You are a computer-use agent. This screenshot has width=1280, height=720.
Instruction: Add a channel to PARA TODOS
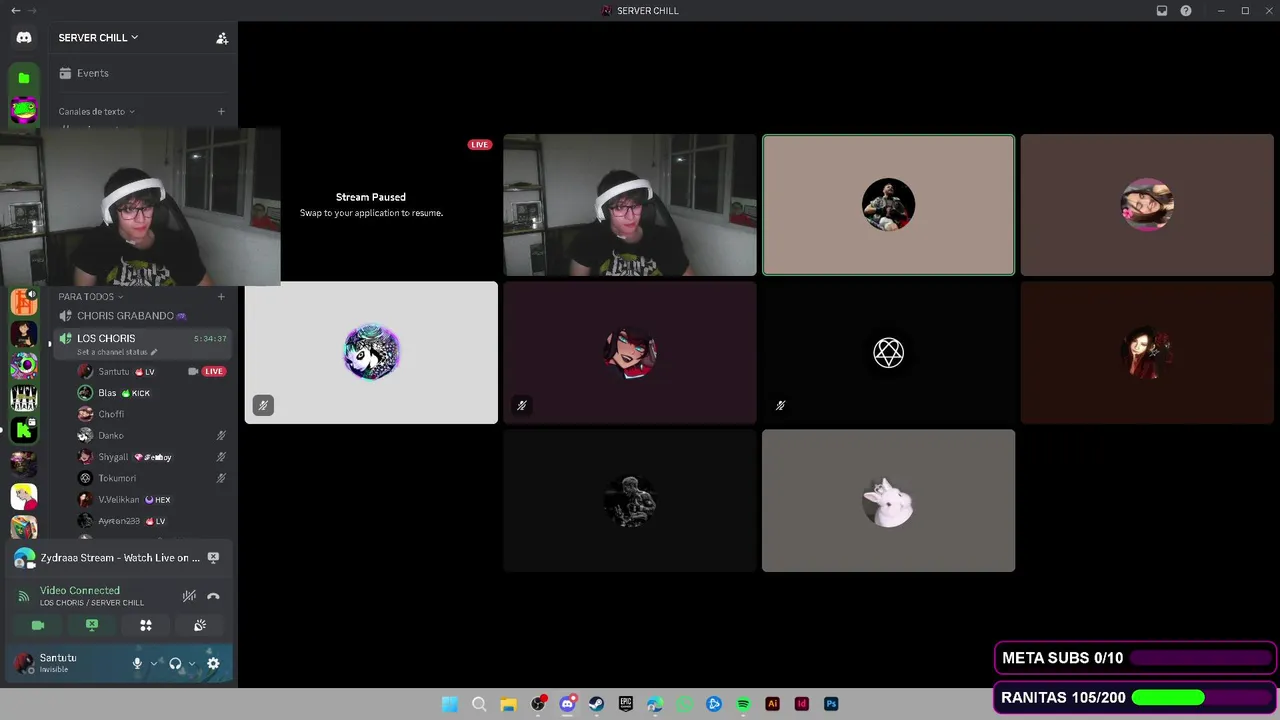221,297
